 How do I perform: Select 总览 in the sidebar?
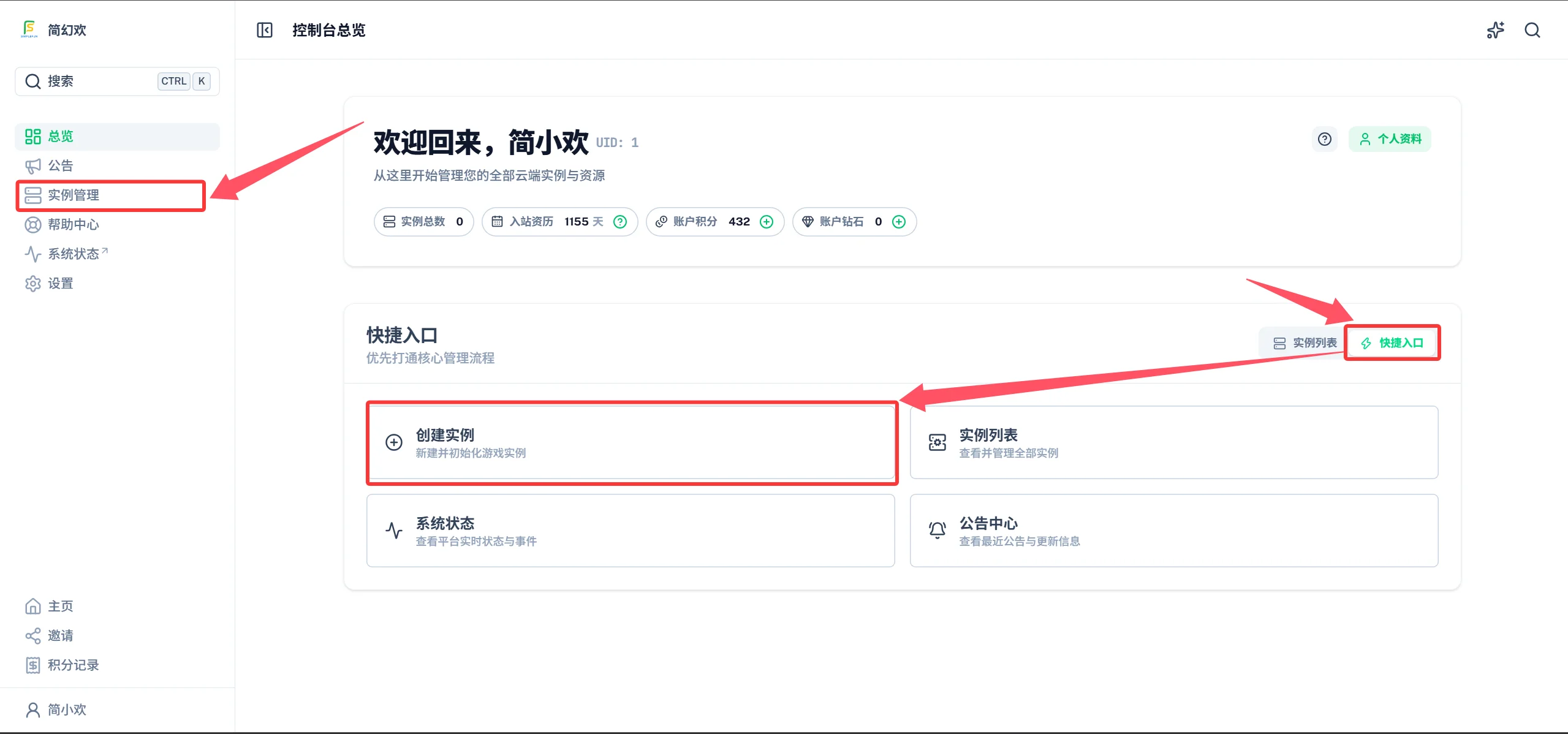[117, 137]
